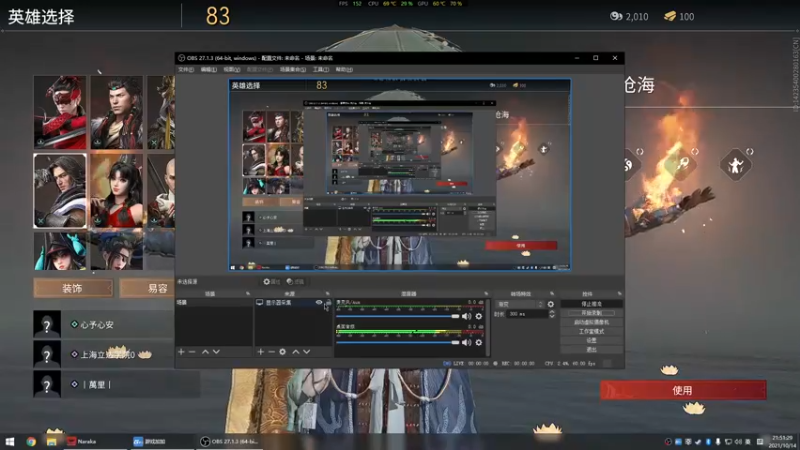Toggle visibility eye of display capture source
The width and height of the screenshot is (800, 450).
[319, 303]
